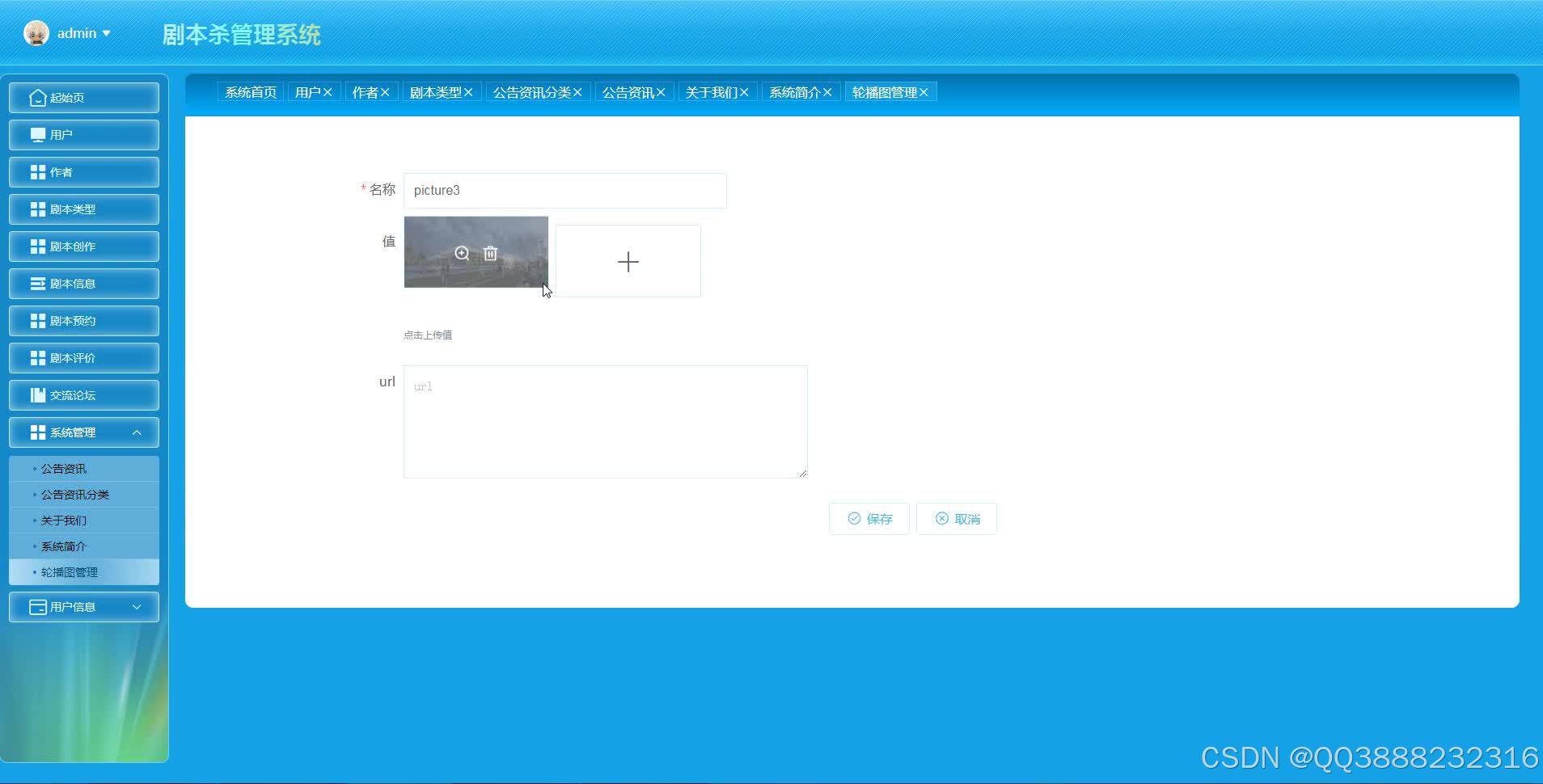Expand the 用户信息 menu chevron
Image resolution: width=1543 pixels, height=784 pixels.
(x=137, y=607)
